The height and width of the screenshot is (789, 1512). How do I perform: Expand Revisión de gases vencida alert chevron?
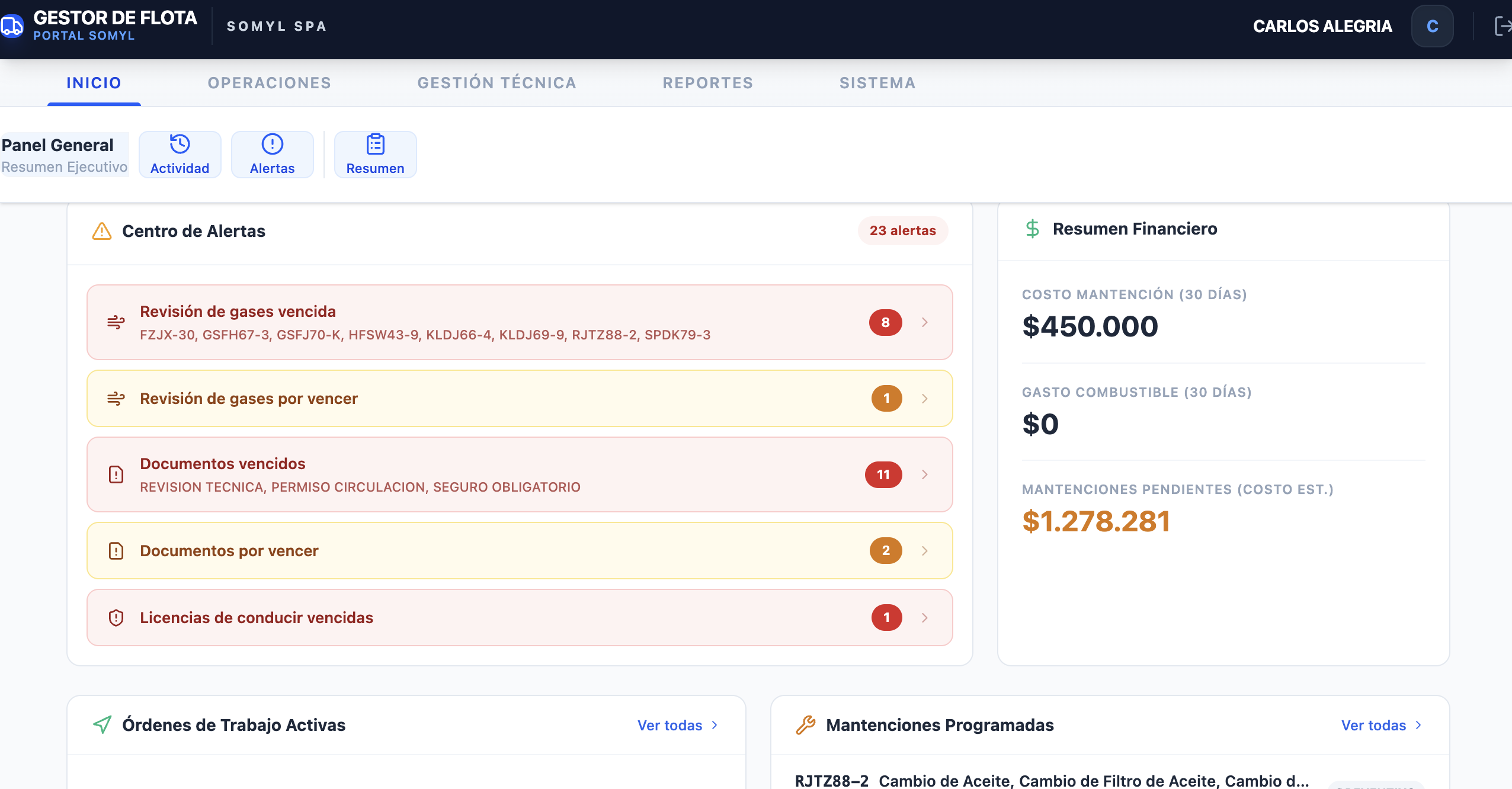click(x=924, y=322)
